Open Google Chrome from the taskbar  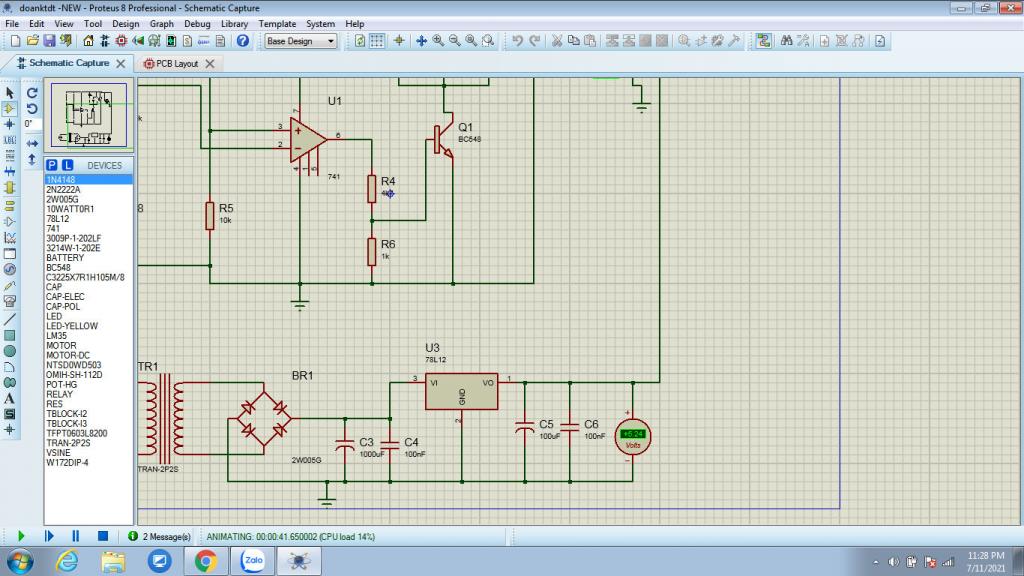point(206,561)
